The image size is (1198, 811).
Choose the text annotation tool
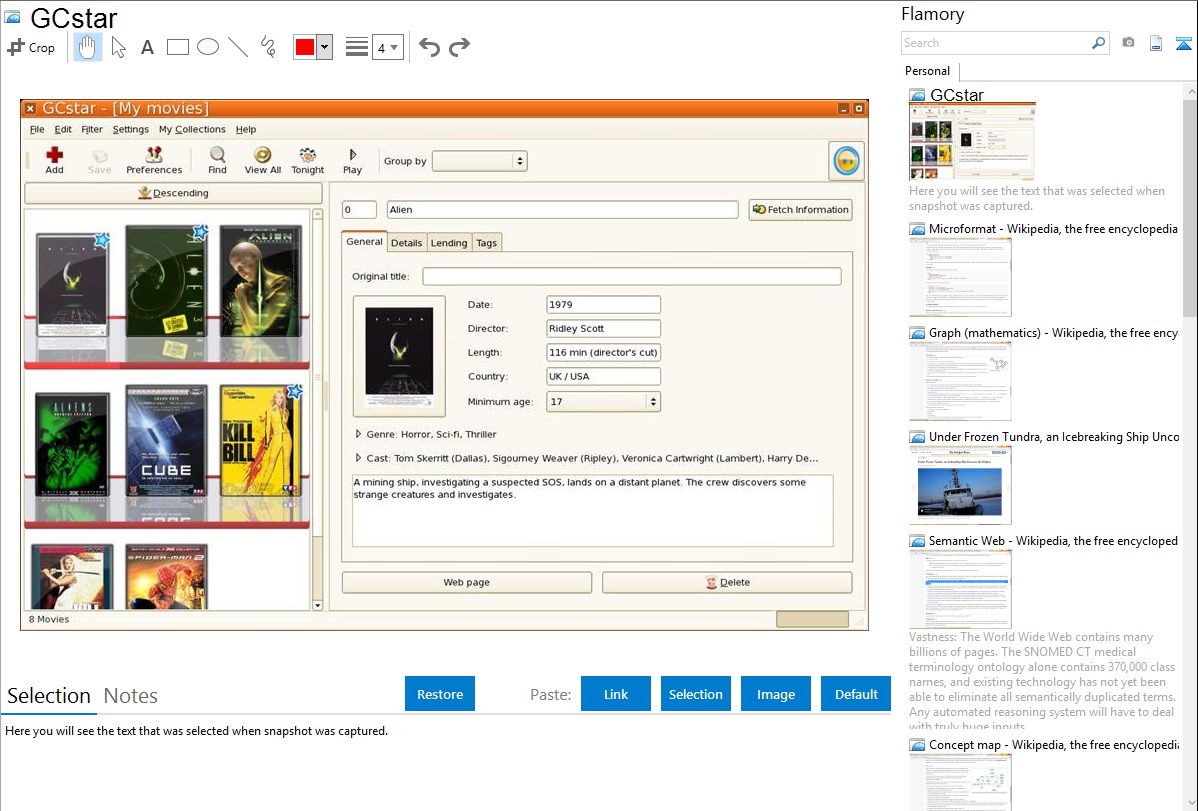point(147,47)
